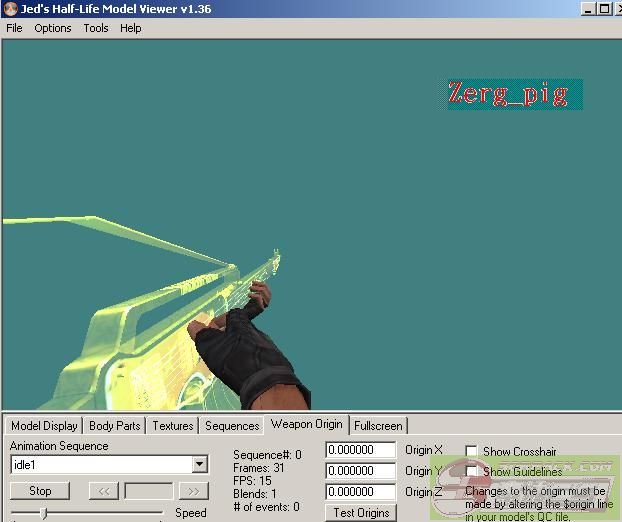Enable the Show Crosshair checkbox

tap(472, 452)
